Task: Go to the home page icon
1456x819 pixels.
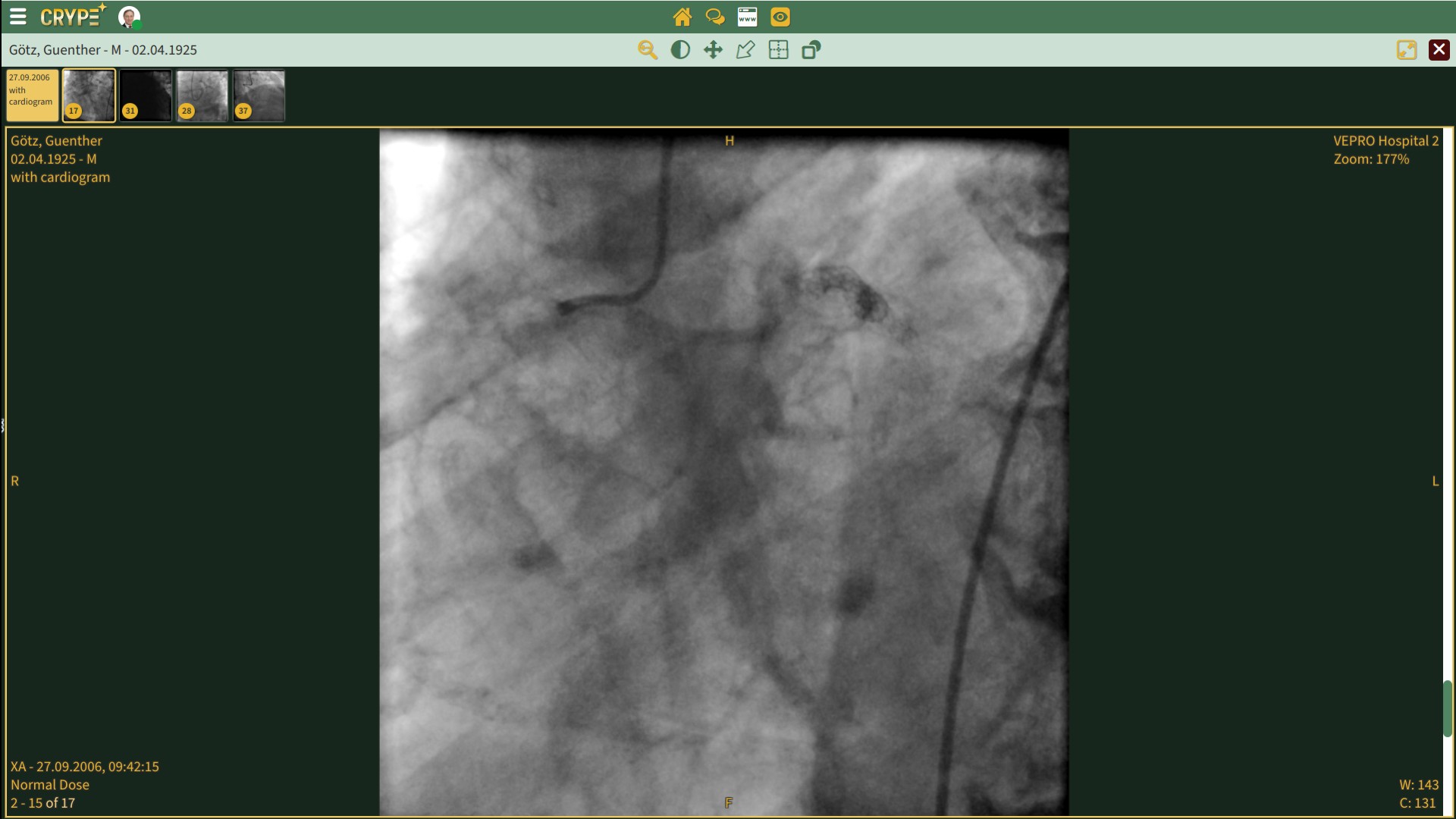Action: click(682, 17)
